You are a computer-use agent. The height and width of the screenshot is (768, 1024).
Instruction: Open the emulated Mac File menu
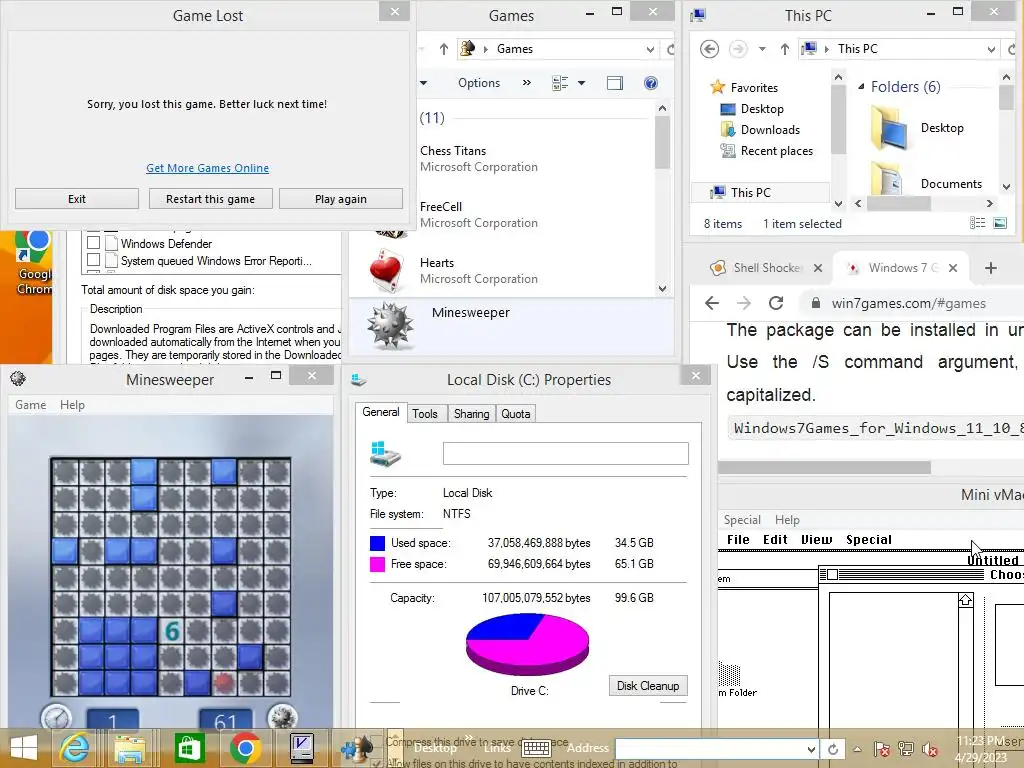[738, 539]
